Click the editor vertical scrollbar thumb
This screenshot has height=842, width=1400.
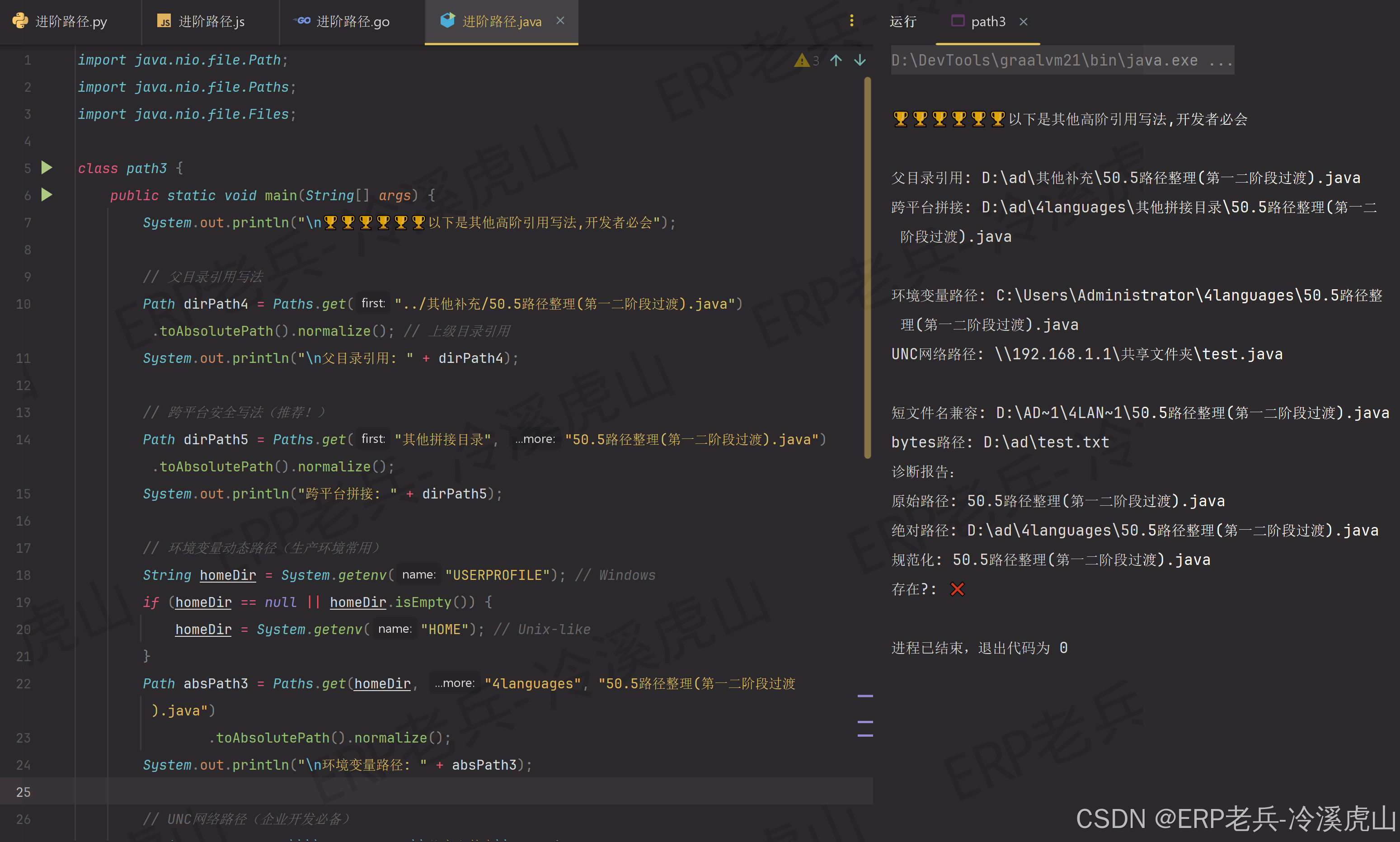pyautogui.click(x=867, y=267)
